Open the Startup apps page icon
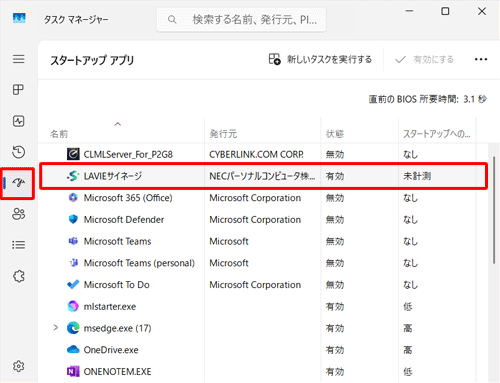 [18, 183]
